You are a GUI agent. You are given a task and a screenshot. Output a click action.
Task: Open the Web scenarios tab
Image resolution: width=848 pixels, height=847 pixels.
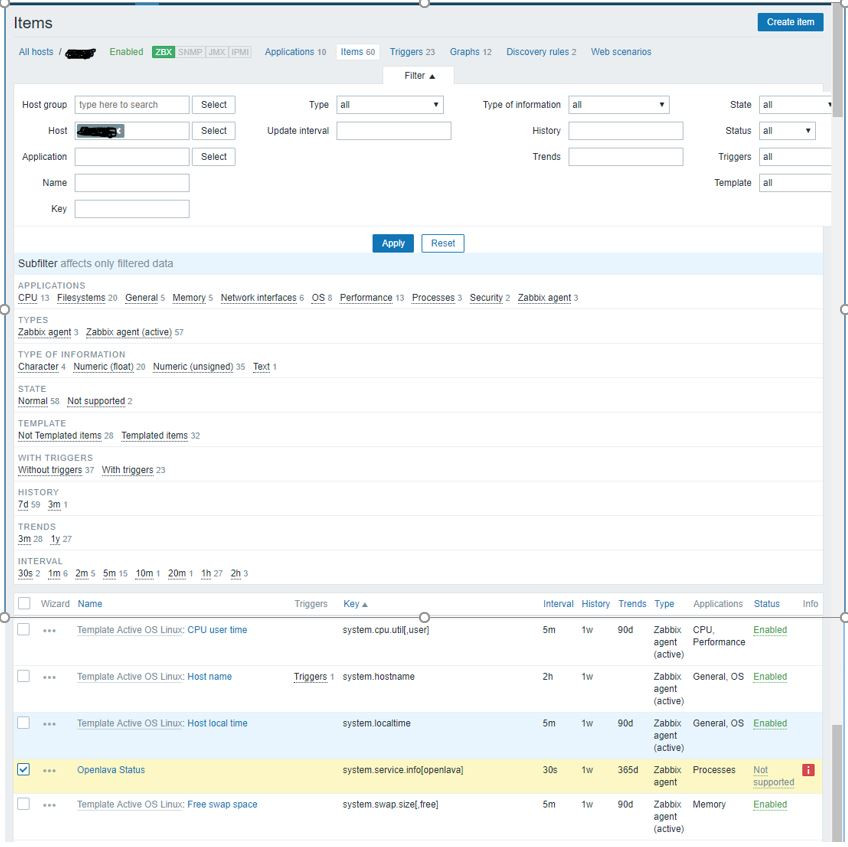[621, 52]
